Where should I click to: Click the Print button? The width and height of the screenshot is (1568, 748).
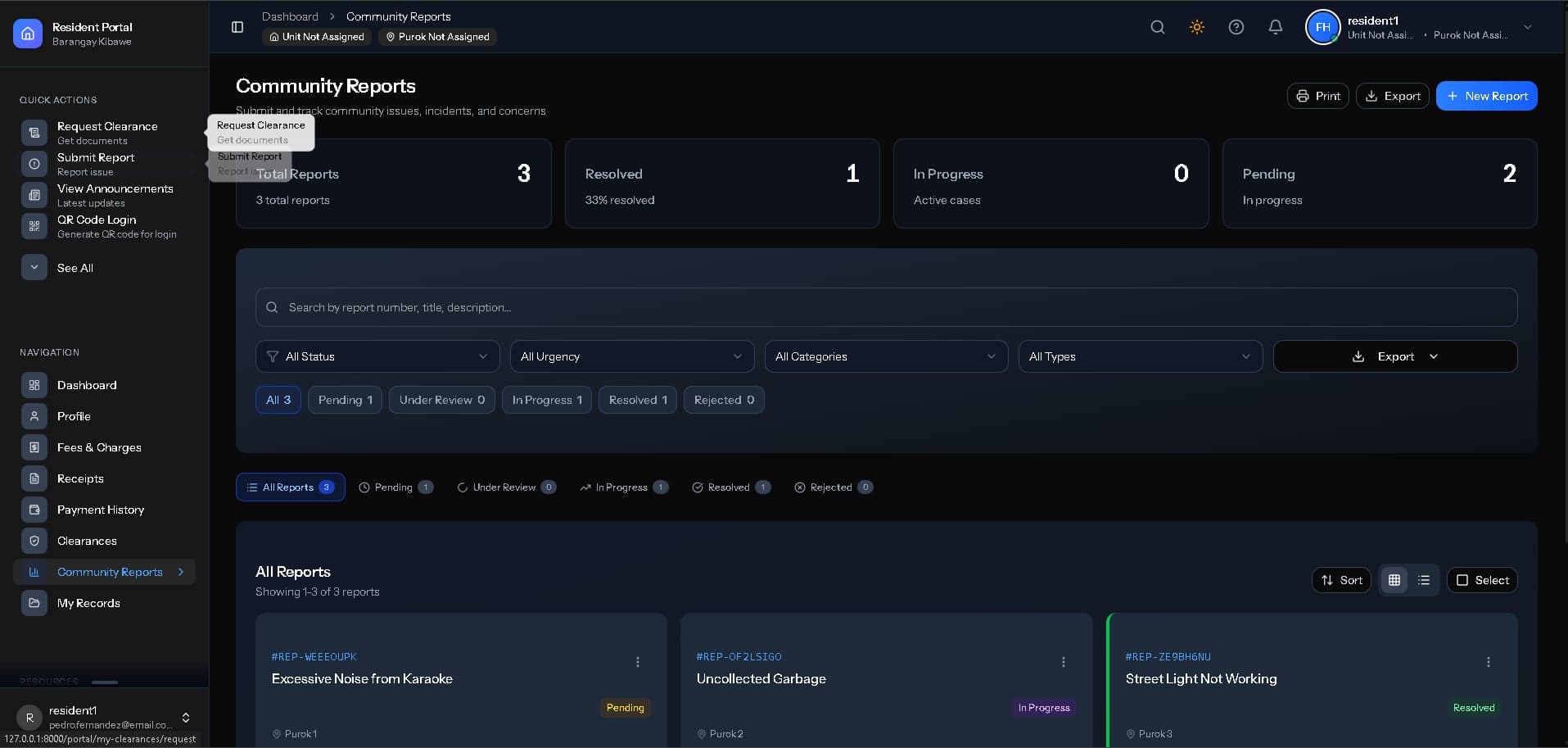tap(1317, 96)
